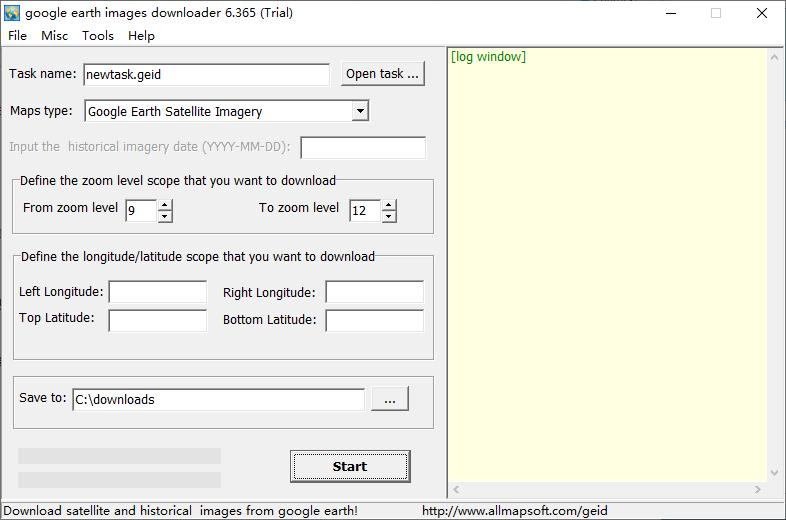Focus the Top Latitude field

tap(158, 320)
